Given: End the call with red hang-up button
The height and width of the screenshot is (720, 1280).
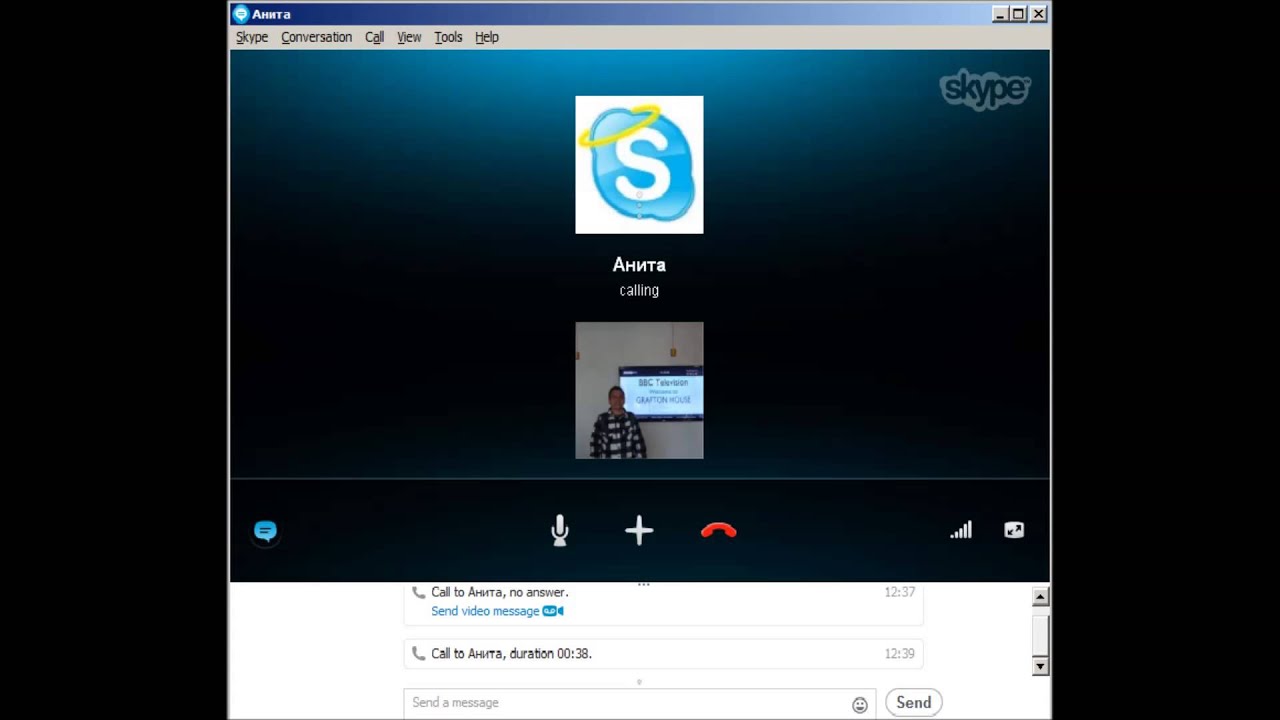Looking at the screenshot, I should (x=718, y=531).
